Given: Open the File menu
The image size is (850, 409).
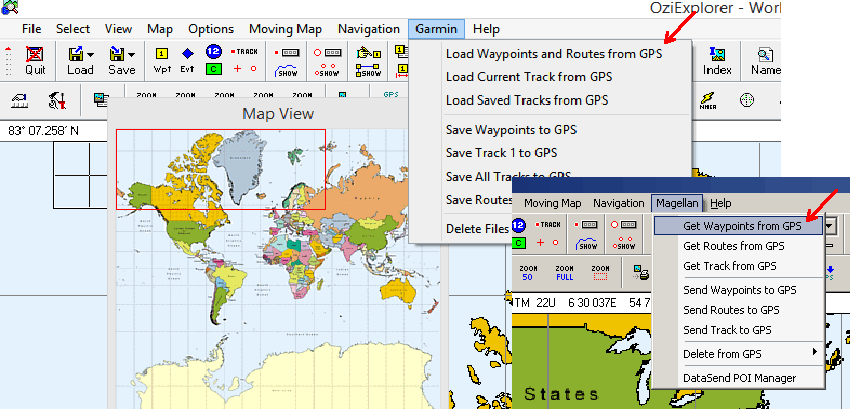Looking at the screenshot, I should tap(31, 29).
